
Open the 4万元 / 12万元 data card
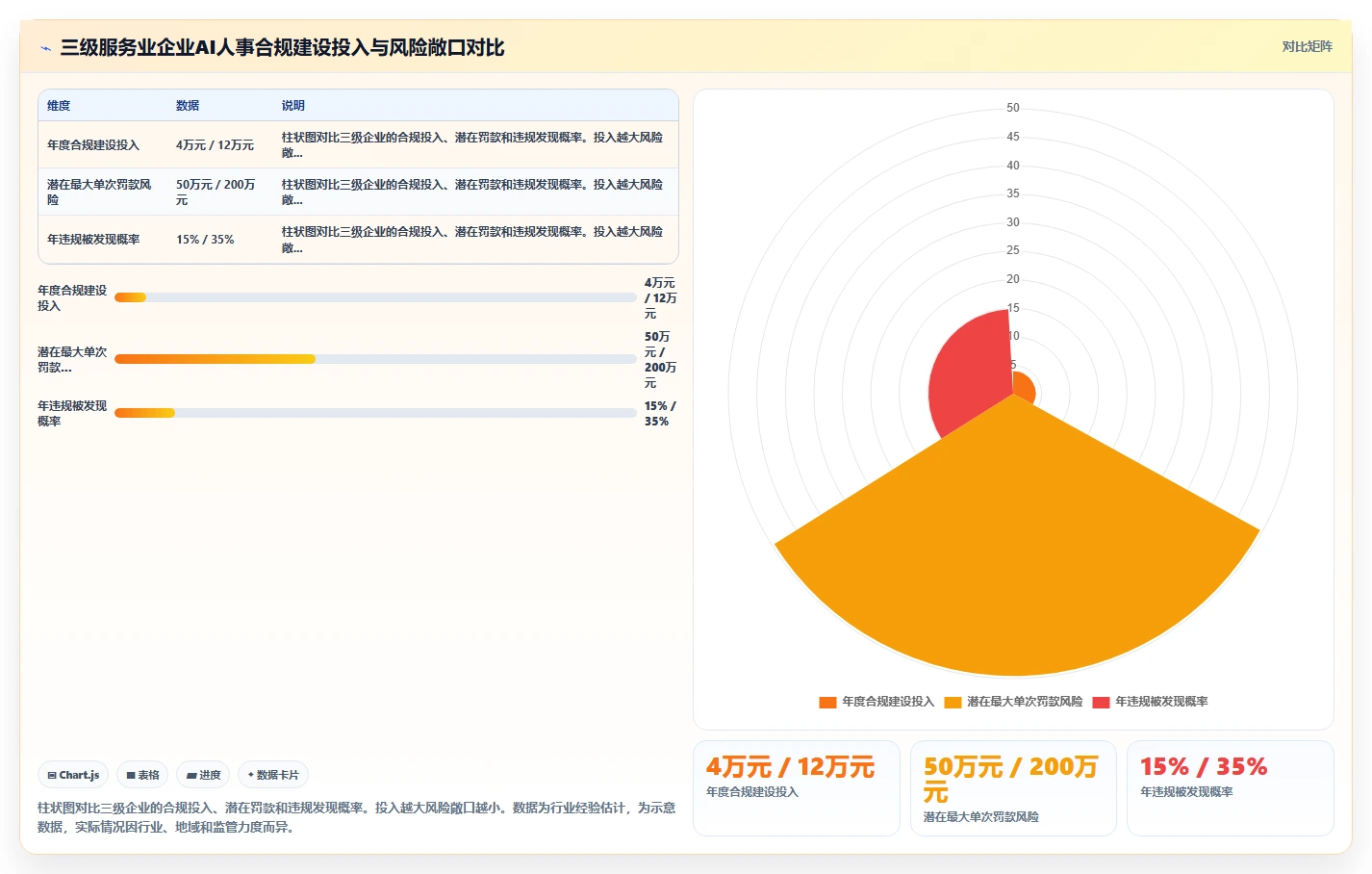tap(797, 787)
